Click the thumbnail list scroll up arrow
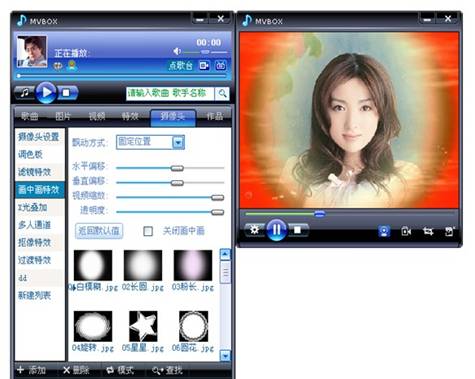This screenshot has height=379, width=475. (x=225, y=255)
